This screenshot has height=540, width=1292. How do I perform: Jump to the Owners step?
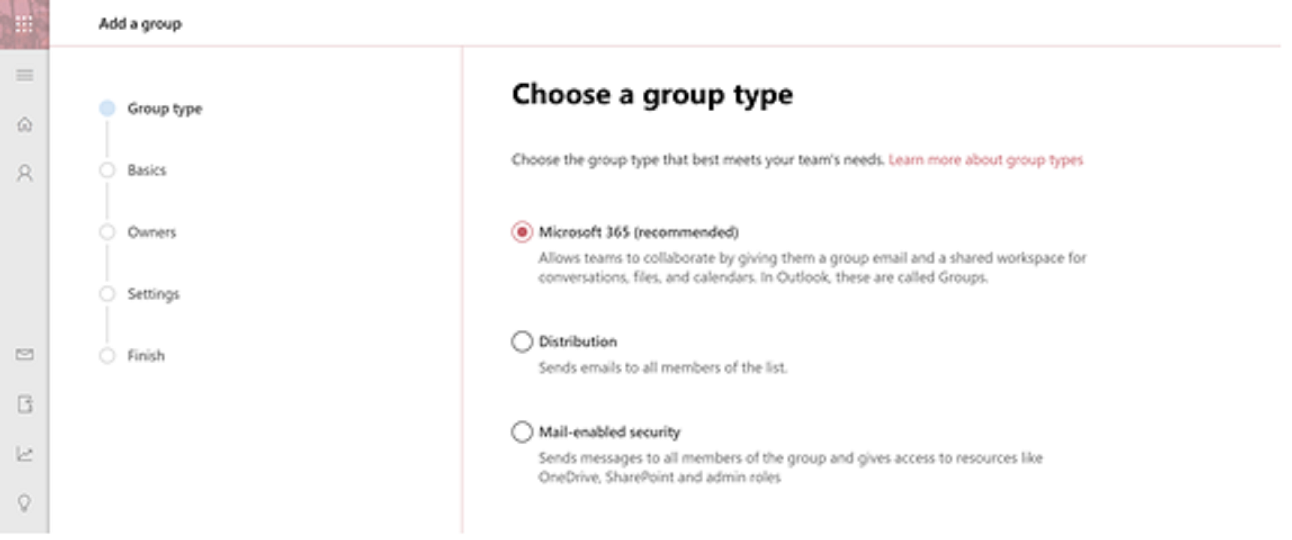(x=151, y=232)
